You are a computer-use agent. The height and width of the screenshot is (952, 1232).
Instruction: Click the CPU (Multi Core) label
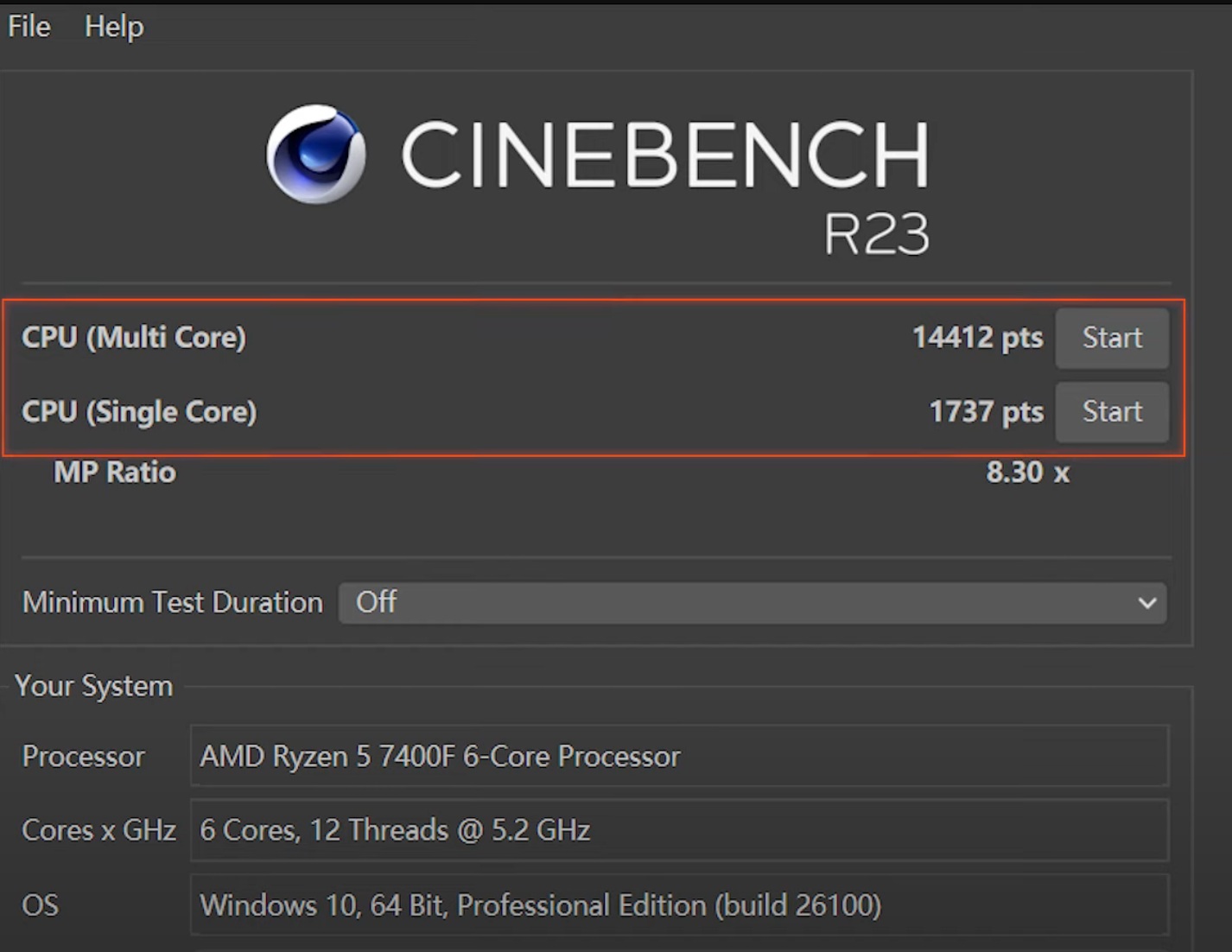coord(134,337)
